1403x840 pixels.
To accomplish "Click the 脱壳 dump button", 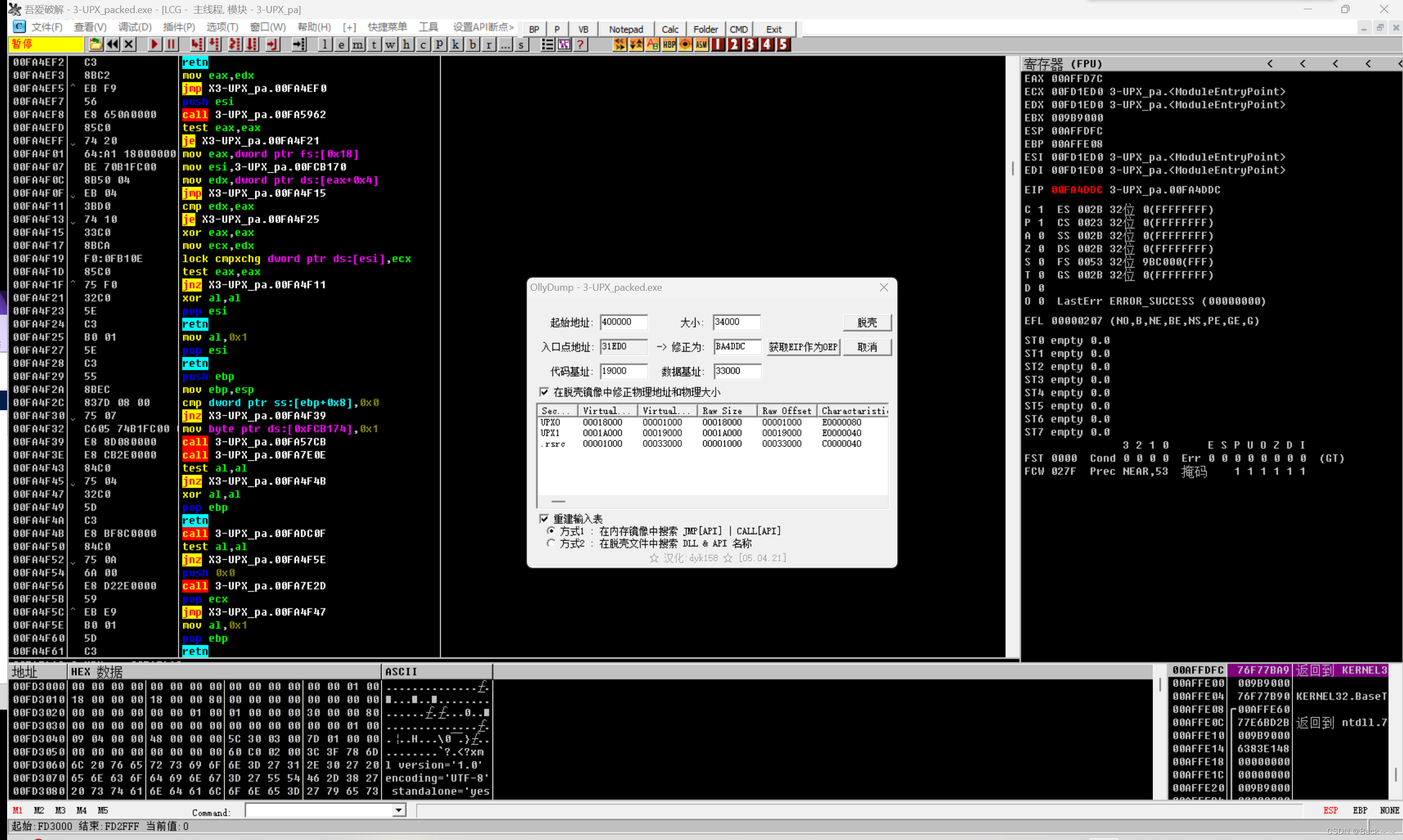I will click(866, 322).
